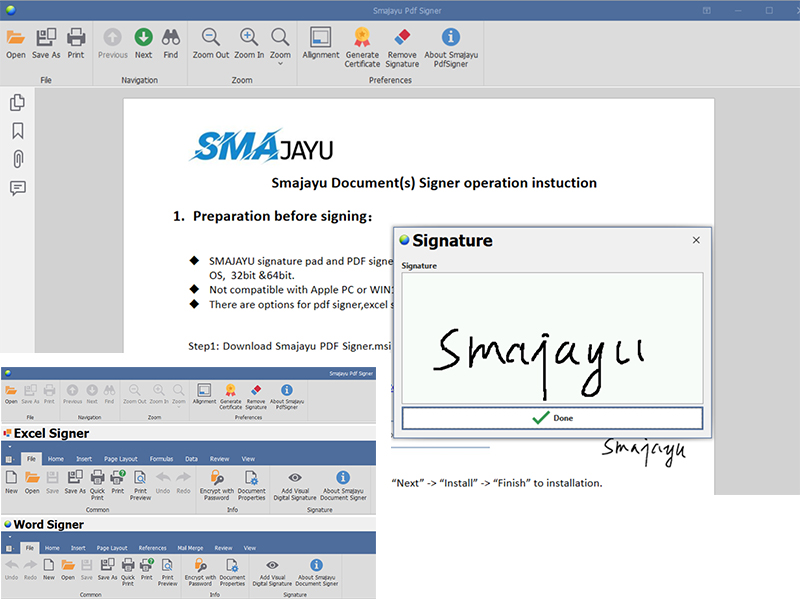Open the View tab in Word Signer
The height and width of the screenshot is (600, 800).
pos(249,548)
